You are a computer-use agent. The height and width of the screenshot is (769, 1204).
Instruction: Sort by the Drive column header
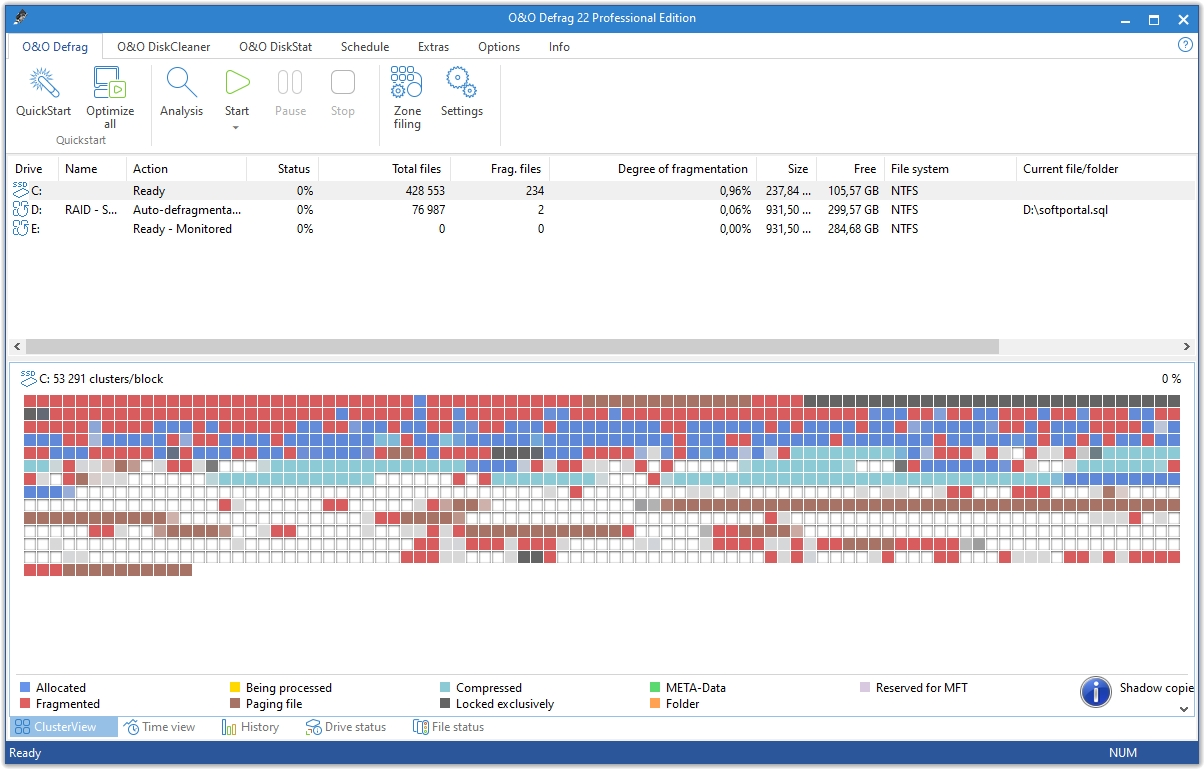[33, 169]
